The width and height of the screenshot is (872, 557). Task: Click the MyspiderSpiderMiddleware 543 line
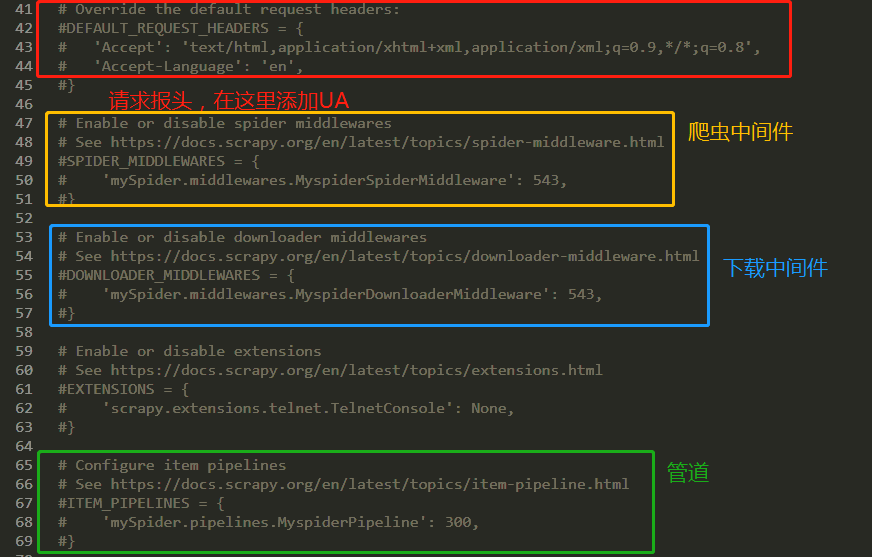pos(312,180)
